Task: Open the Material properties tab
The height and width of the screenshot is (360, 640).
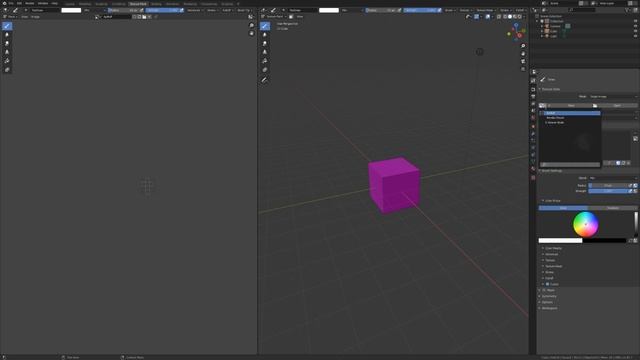Action: [x=533, y=169]
